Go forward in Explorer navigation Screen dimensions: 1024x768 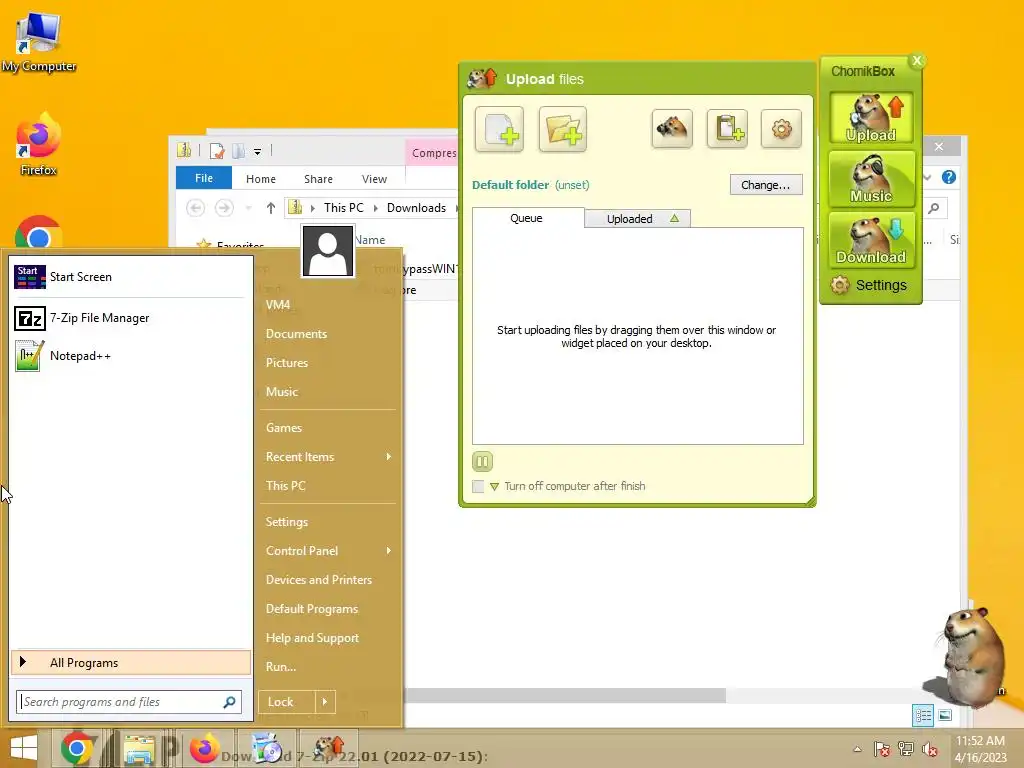(x=224, y=208)
